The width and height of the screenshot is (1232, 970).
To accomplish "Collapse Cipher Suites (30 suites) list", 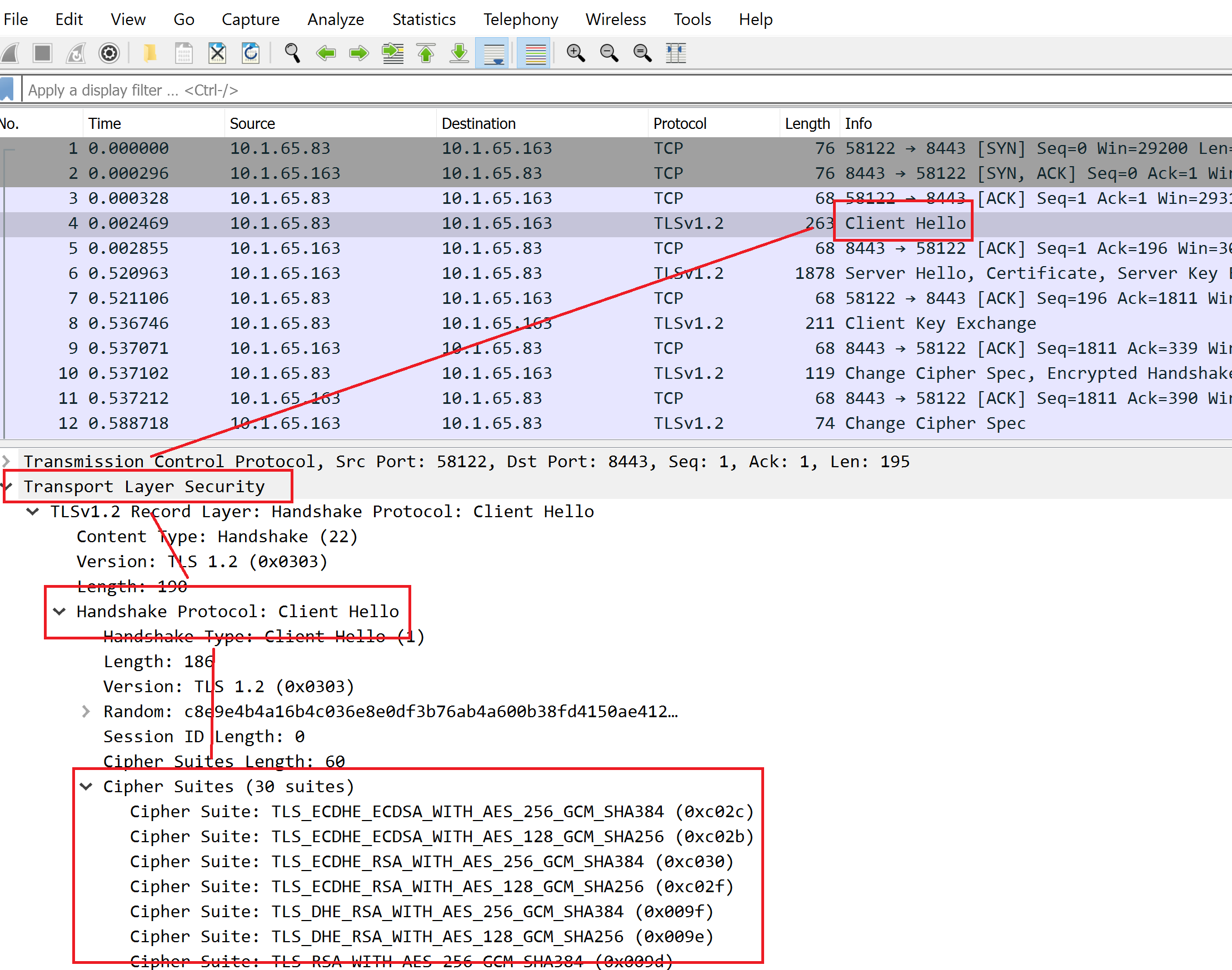I will (86, 786).
